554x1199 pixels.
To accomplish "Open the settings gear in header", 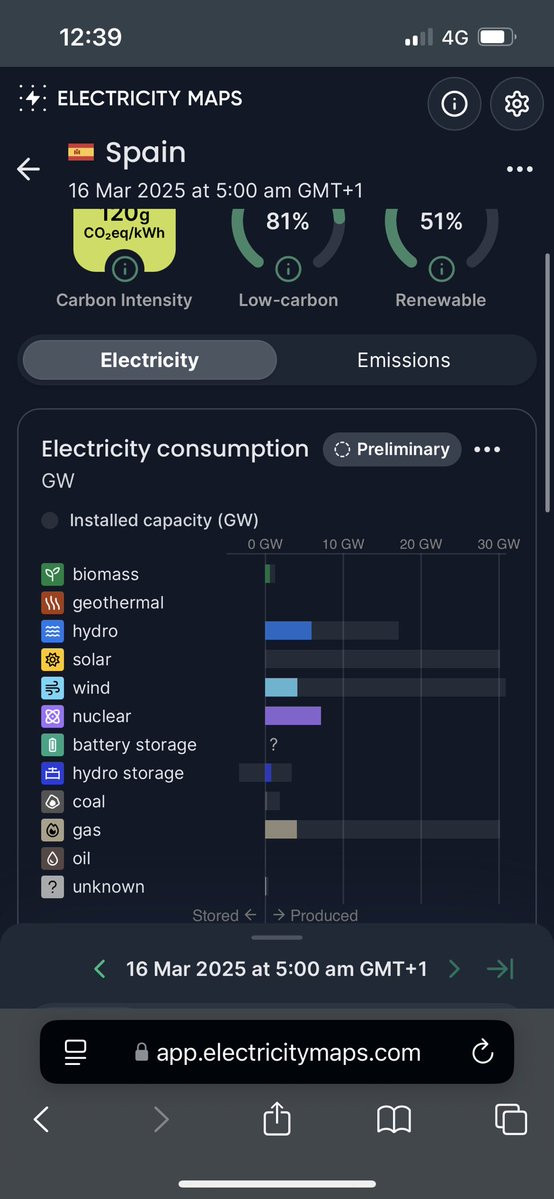I will pos(517,103).
